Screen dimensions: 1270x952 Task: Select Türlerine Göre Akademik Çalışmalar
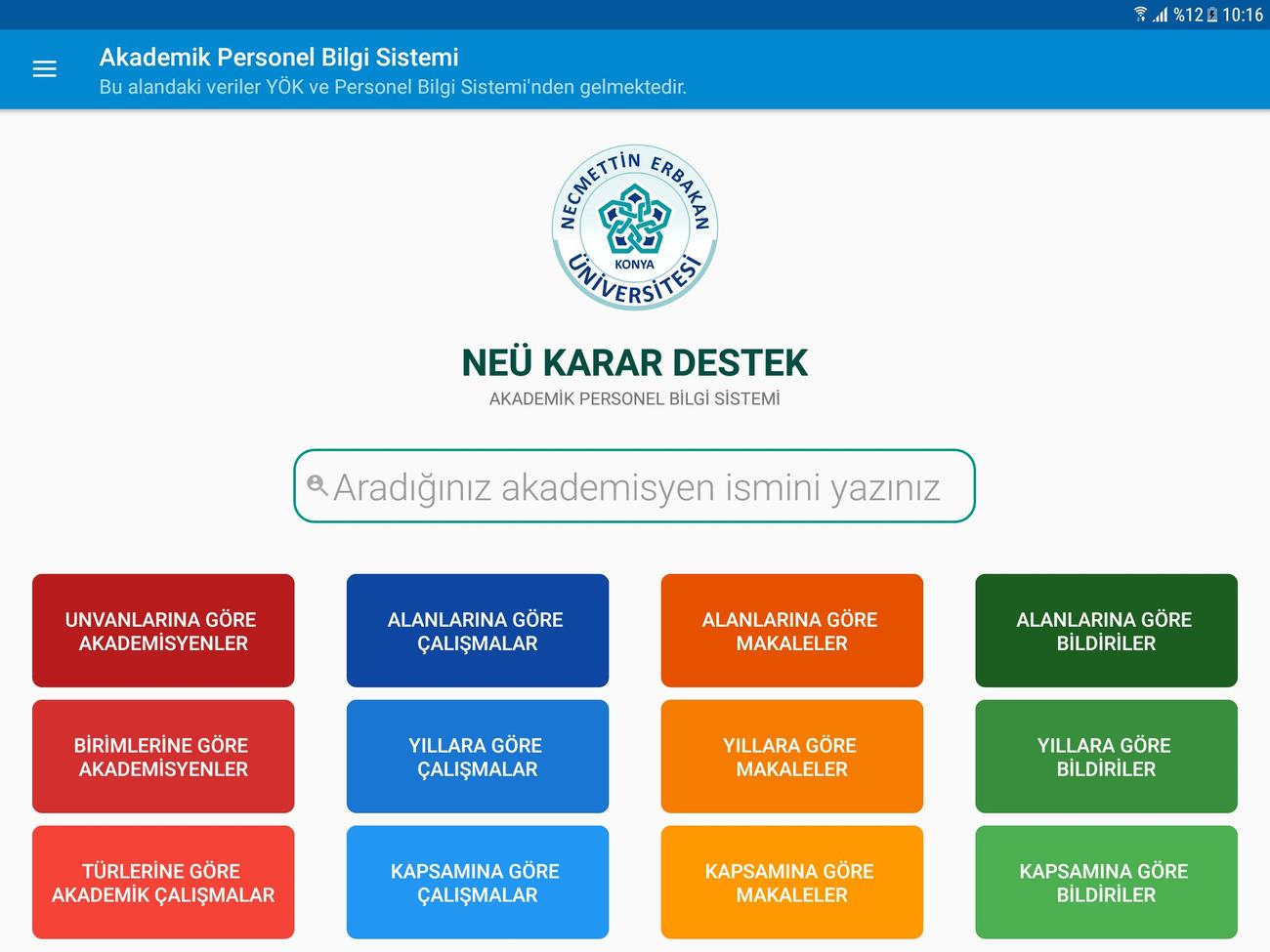pos(163,883)
